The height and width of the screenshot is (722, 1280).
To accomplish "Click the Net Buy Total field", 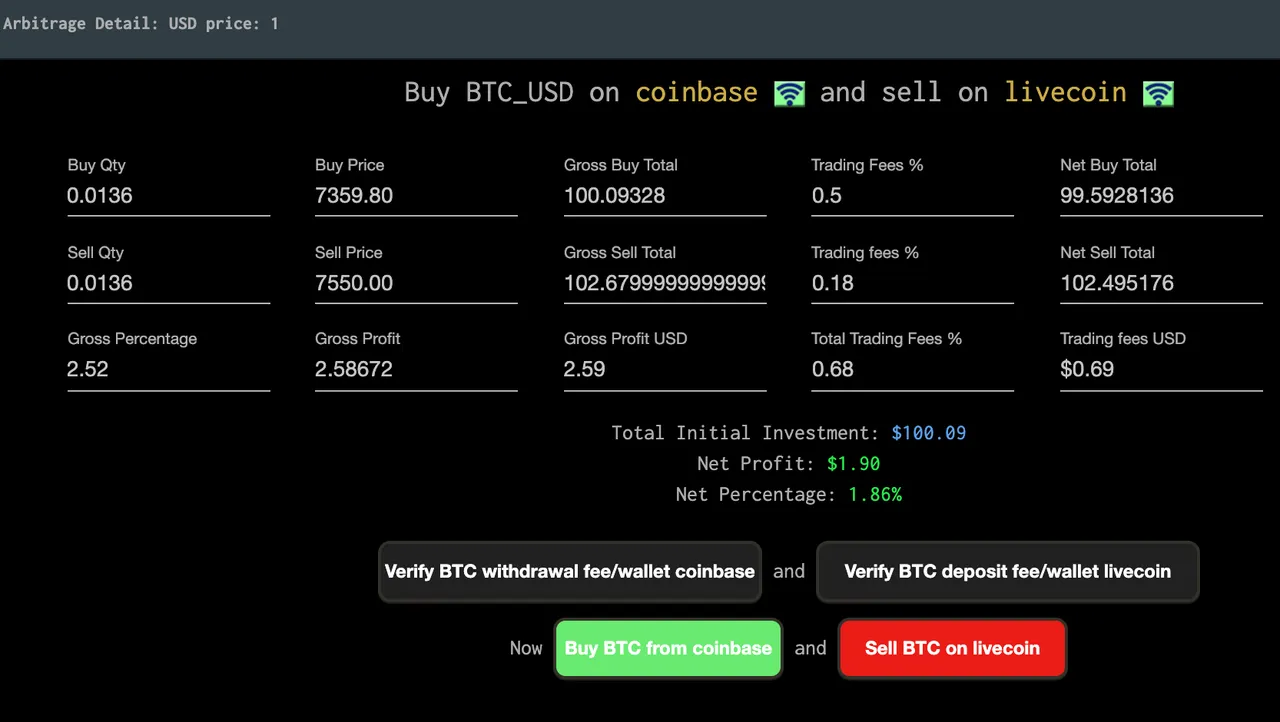I will pyautogui.click(x=1161, y=196).
